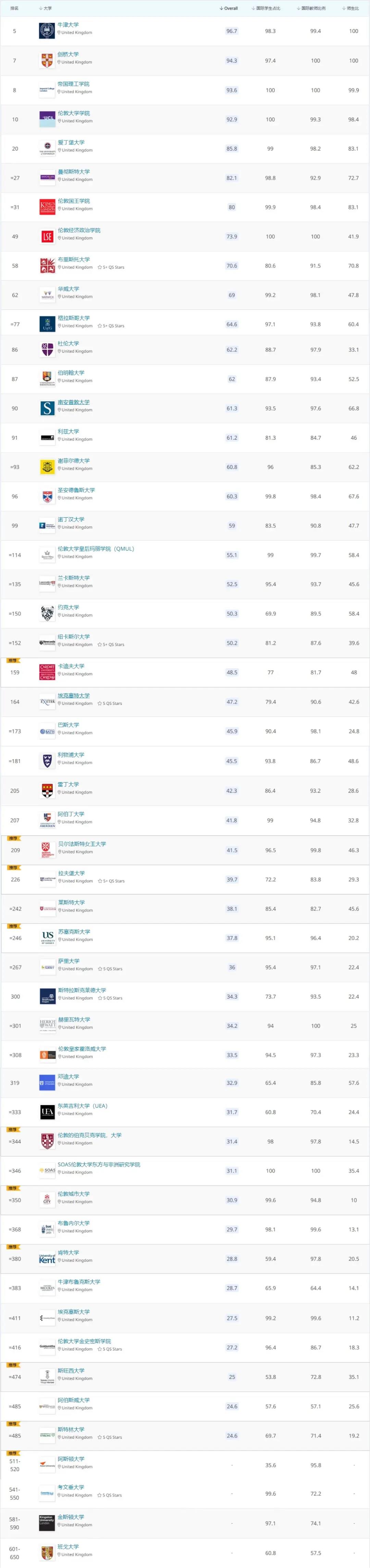Screen dimensions: 370x1568
Task: Open SOAS伦敦大学东方与非洲研究学院 link
Action: tap(99, 1165)
